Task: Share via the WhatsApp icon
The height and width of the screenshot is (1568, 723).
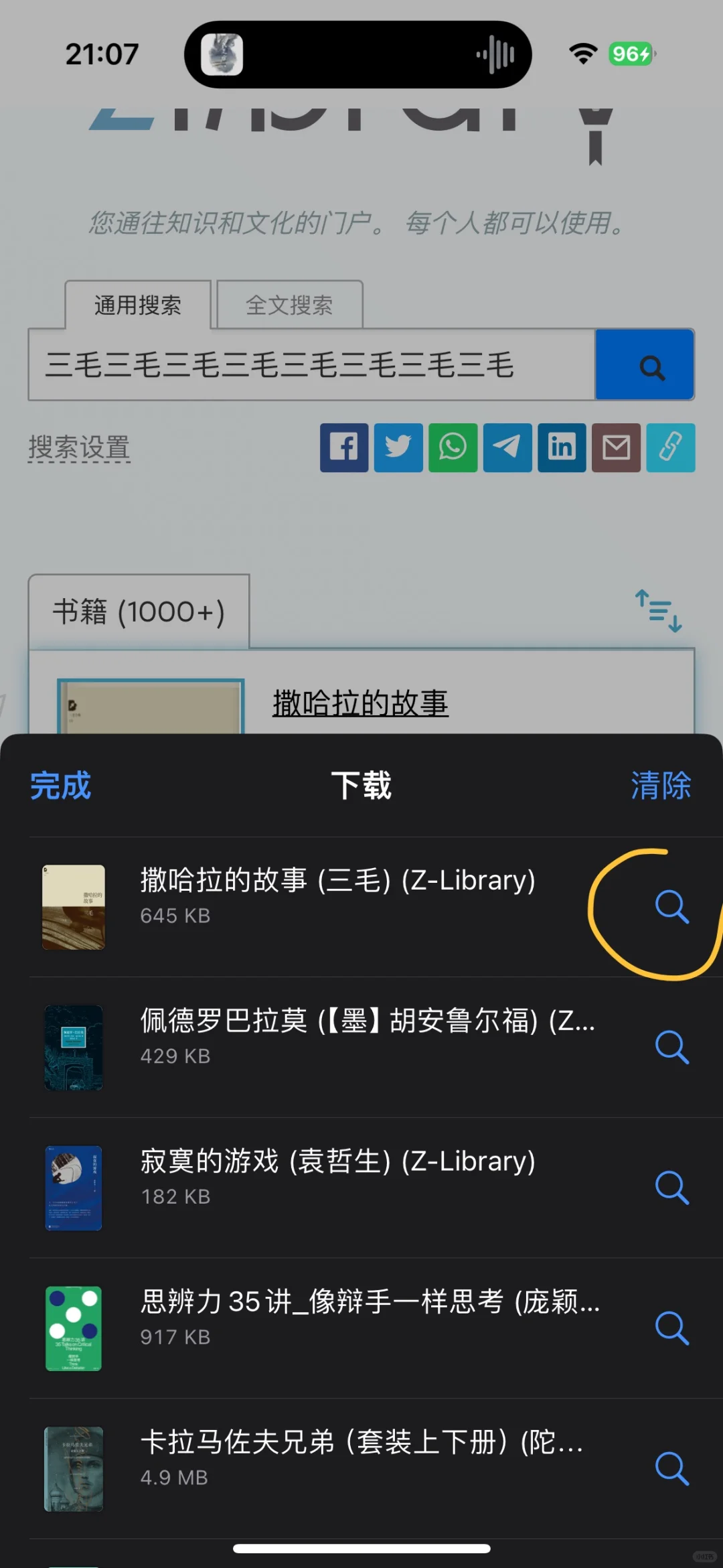Action: (x=453, y=447)
